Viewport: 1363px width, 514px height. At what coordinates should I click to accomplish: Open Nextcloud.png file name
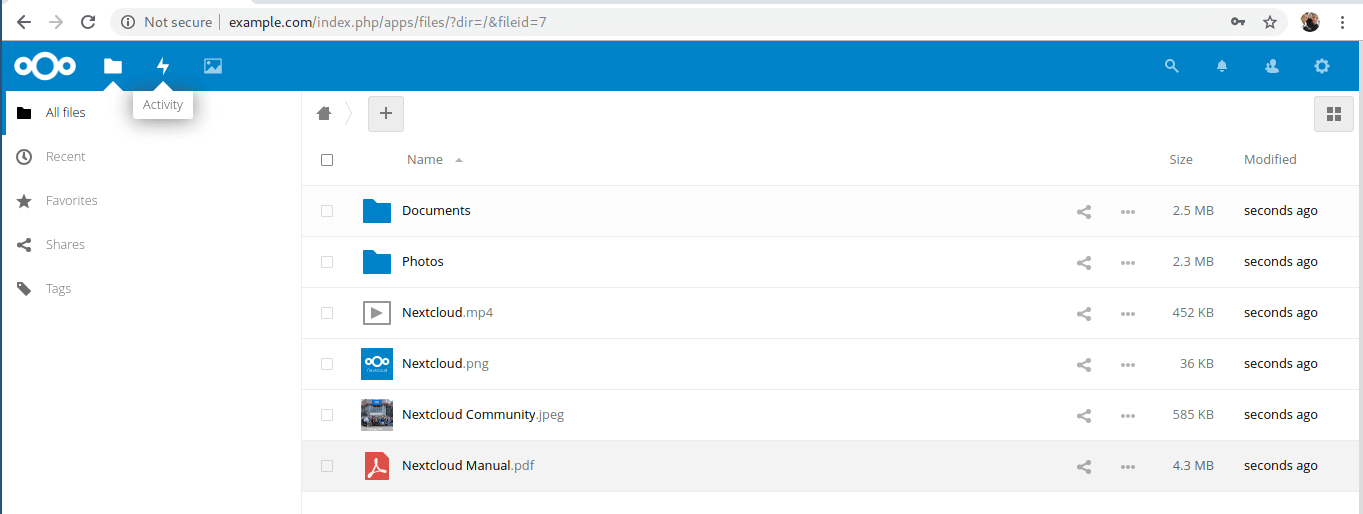[x=445, y=364]
